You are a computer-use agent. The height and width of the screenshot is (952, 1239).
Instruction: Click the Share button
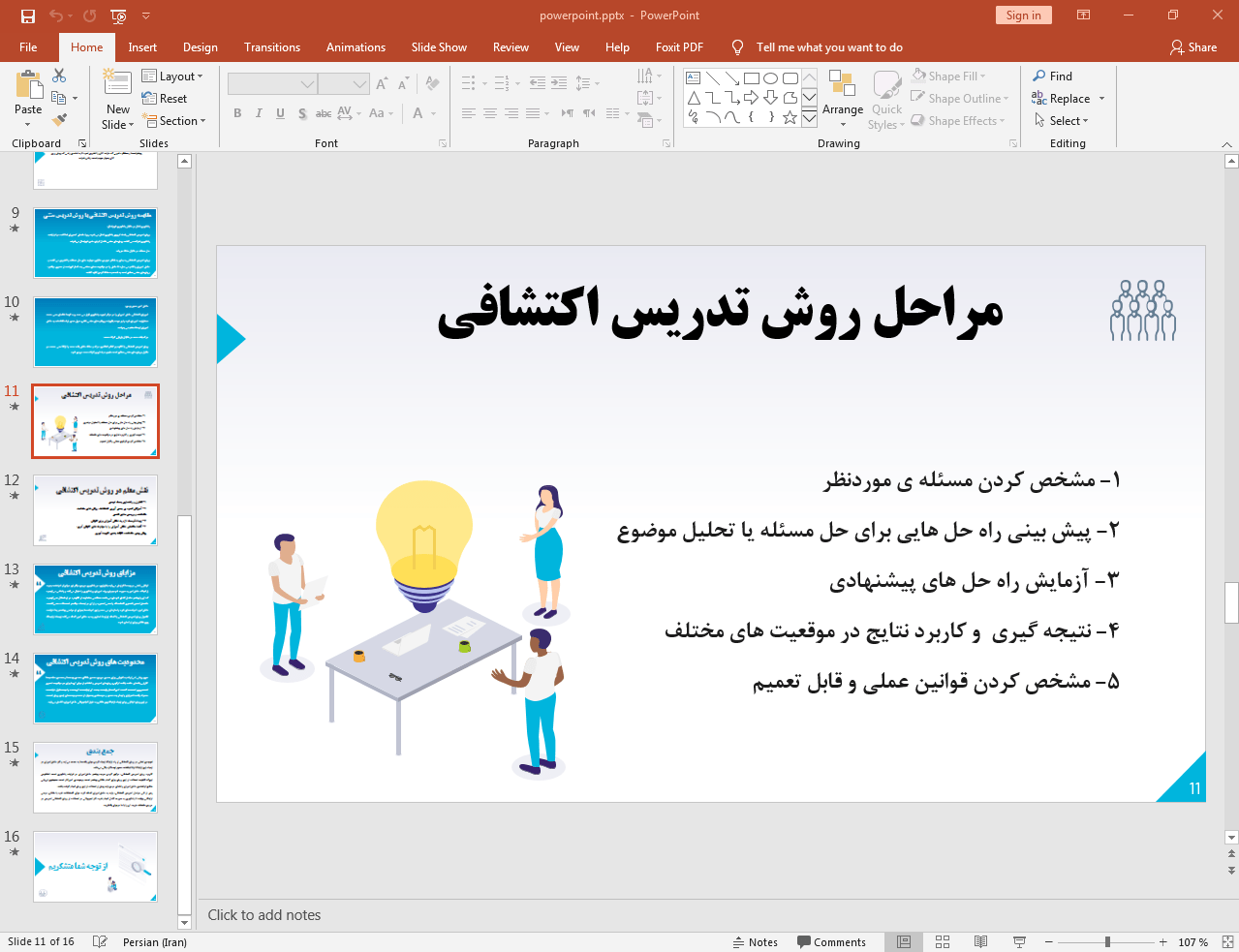pyautogui.click(x=1193, y=46)
